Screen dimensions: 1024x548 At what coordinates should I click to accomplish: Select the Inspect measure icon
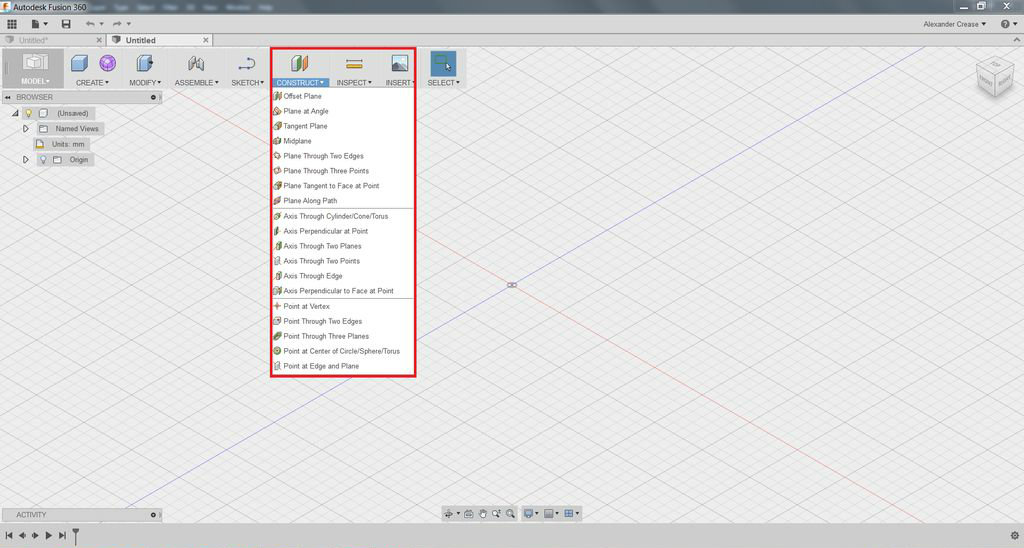point(354,63)
